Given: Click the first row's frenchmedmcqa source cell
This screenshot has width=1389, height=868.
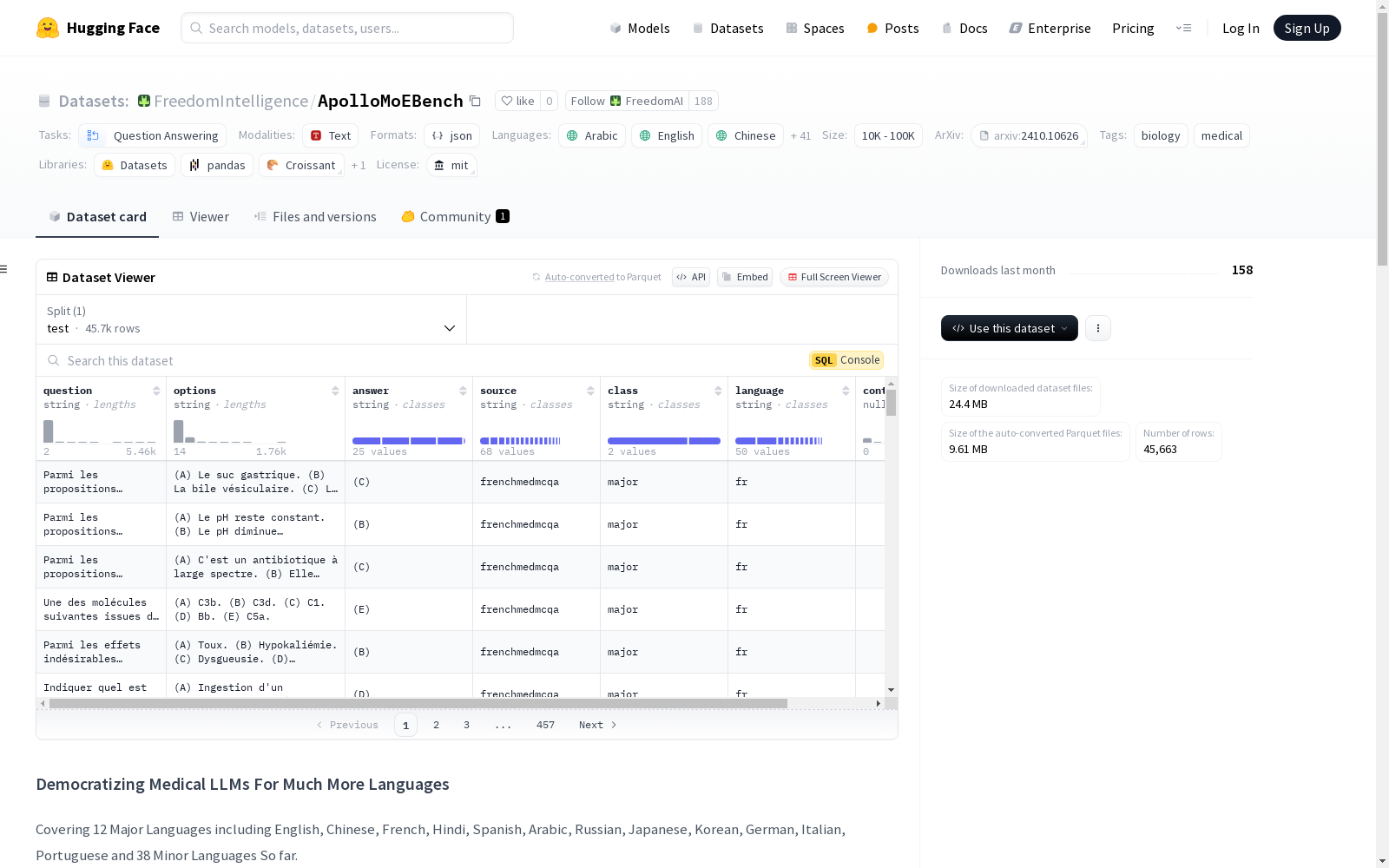Looking at the screenshot, I should coord(537,482).
